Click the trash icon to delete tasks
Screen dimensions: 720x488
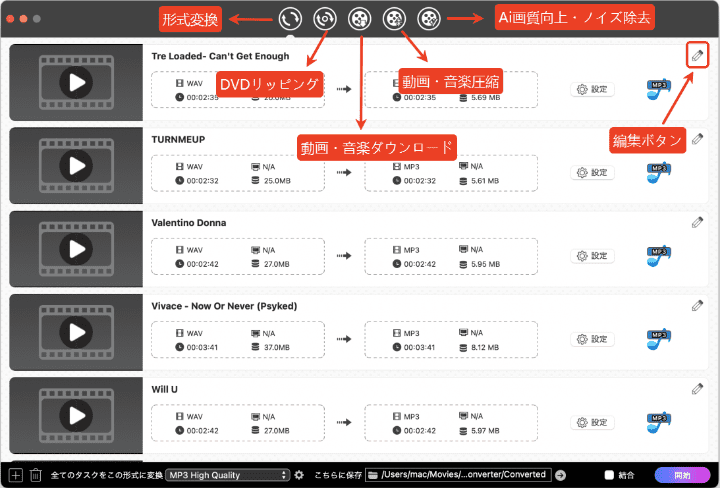pos(36,475)
